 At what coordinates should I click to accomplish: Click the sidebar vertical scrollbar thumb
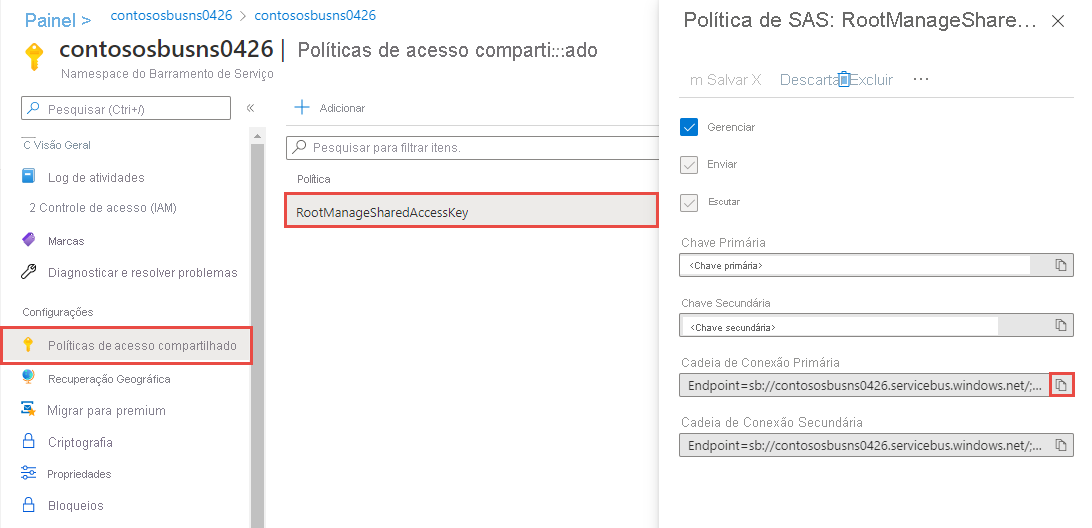(x=257, y=336)
